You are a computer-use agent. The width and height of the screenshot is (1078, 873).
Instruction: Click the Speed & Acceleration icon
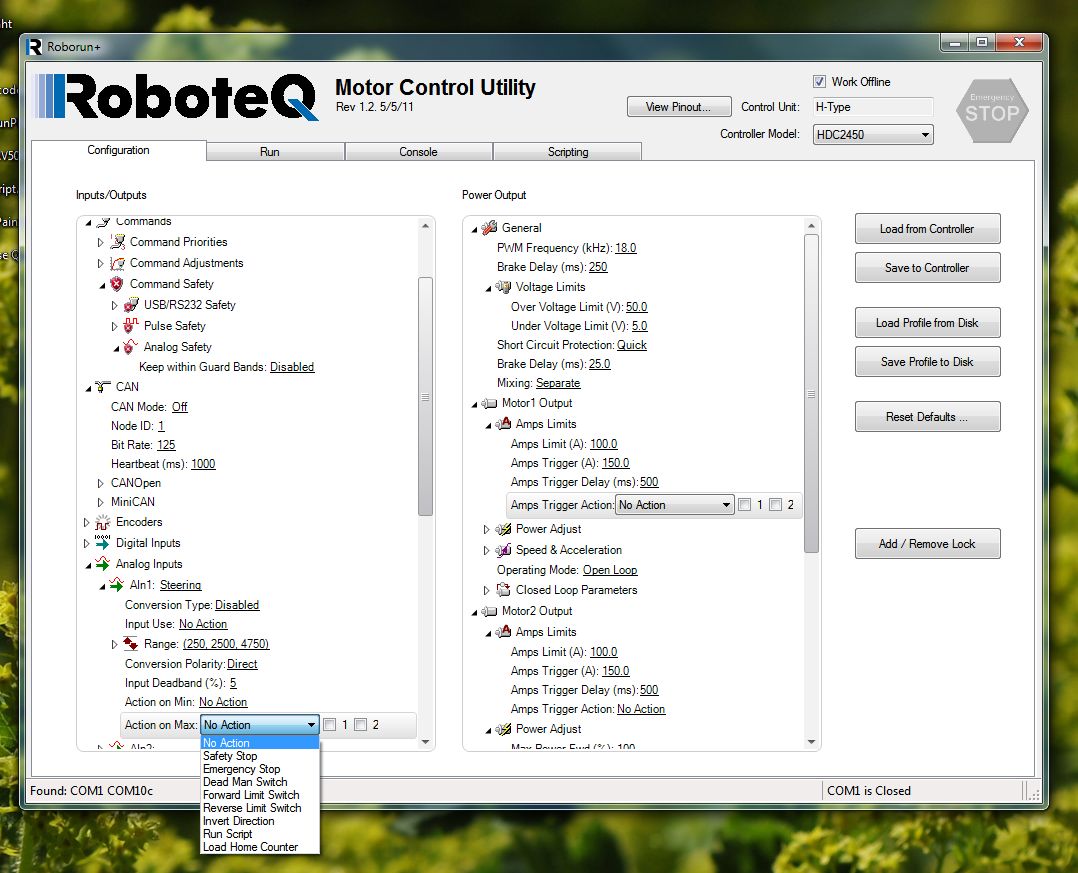point(503,550)
